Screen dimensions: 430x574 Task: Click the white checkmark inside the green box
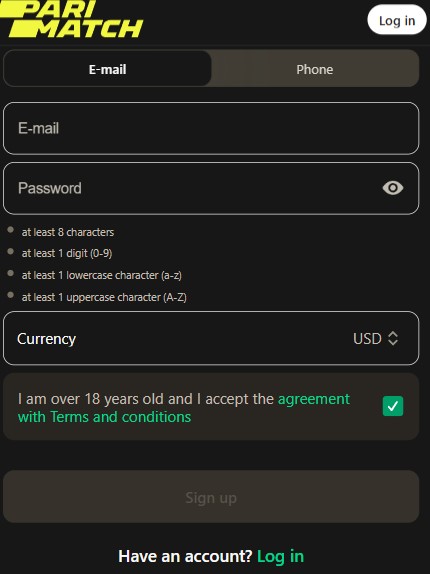[393, 406]
